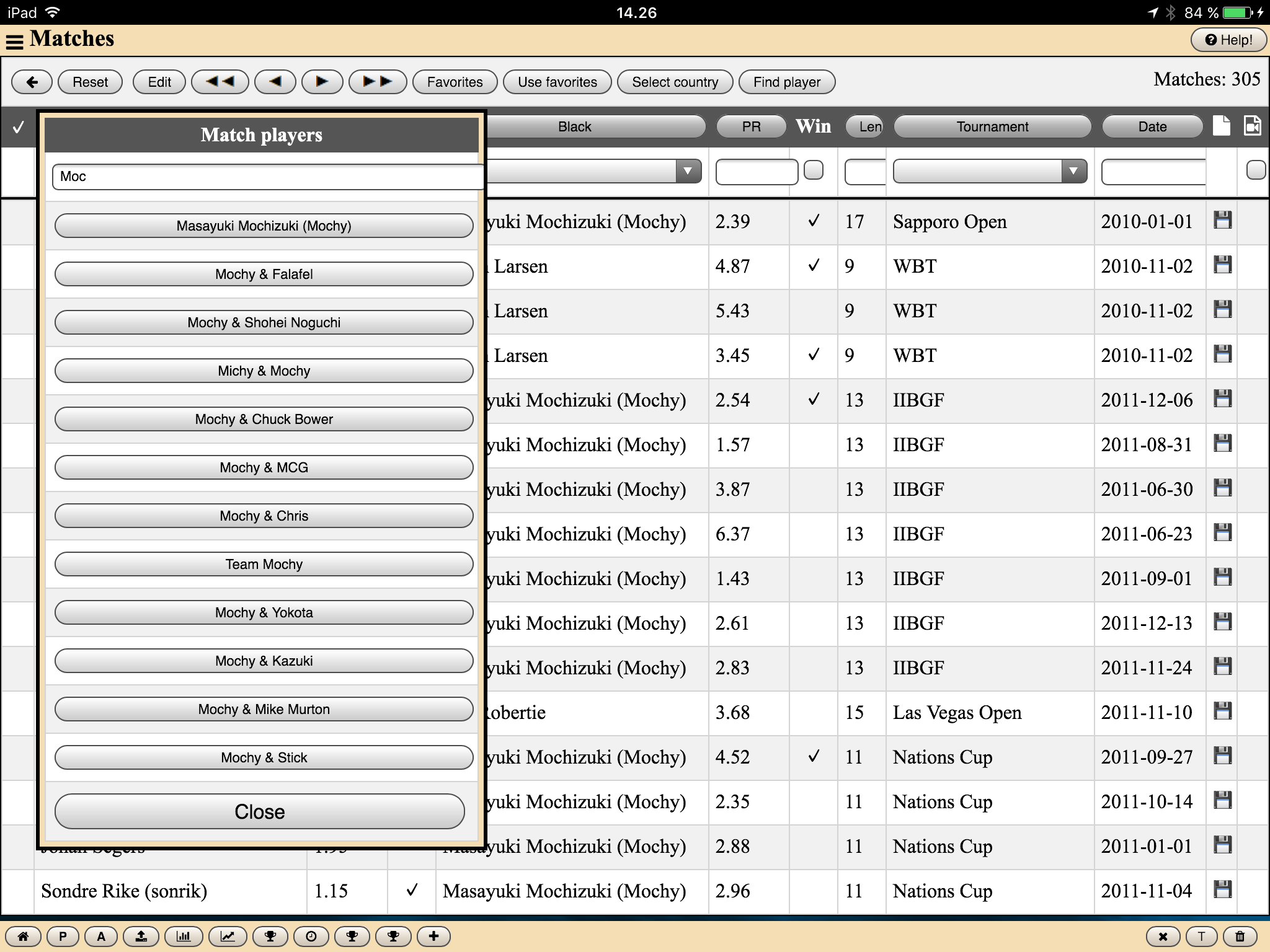
Task: Open the Help! button
Action: 1228,40
